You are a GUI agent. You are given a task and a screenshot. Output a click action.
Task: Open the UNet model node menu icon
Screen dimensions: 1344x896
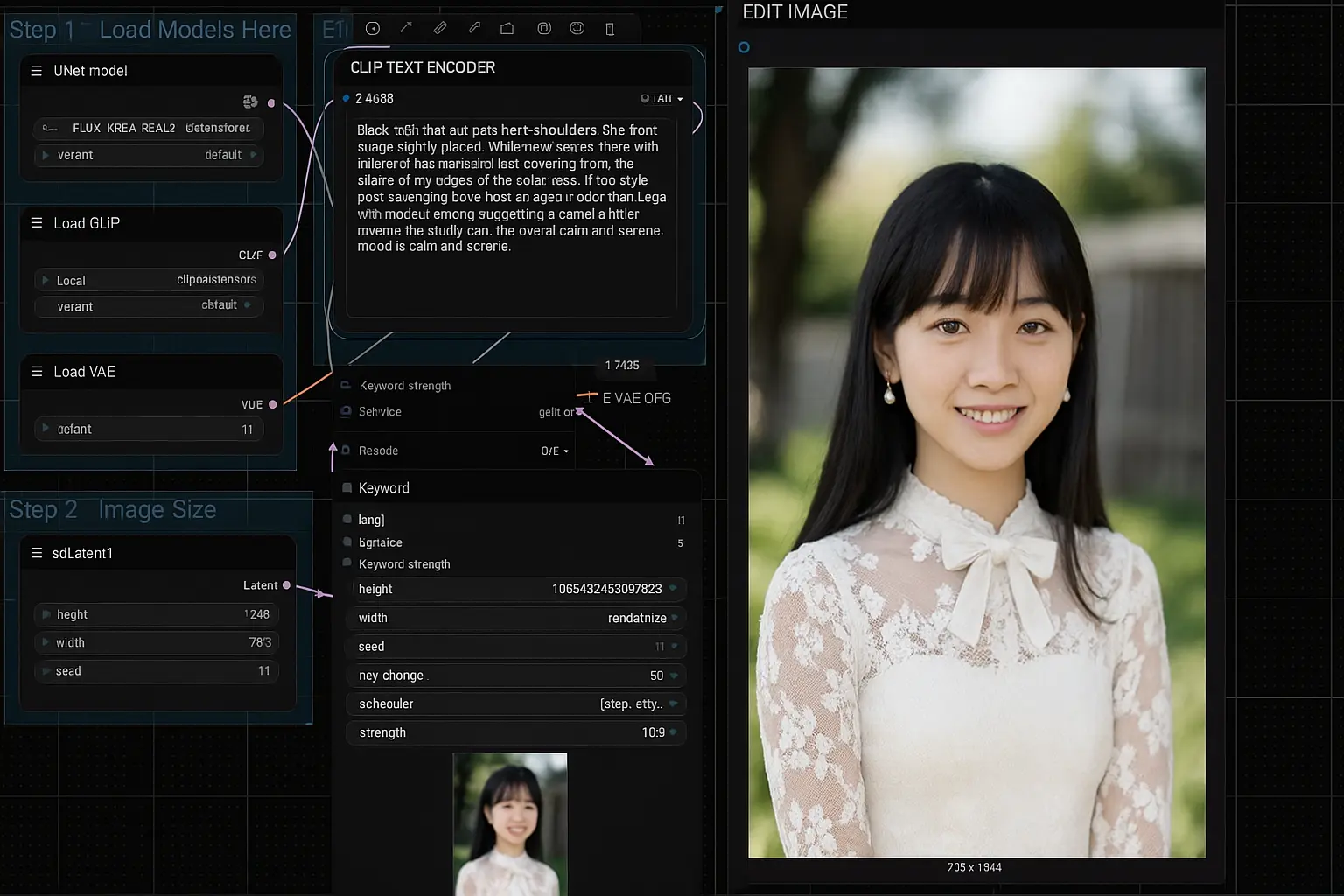point(37,71)
